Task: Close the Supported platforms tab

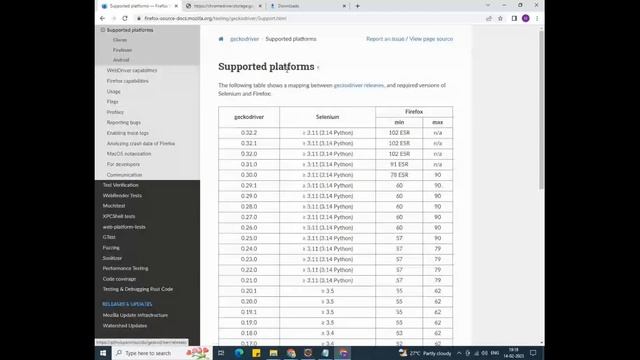Action: pyautogui.click(x=176, y=6)
